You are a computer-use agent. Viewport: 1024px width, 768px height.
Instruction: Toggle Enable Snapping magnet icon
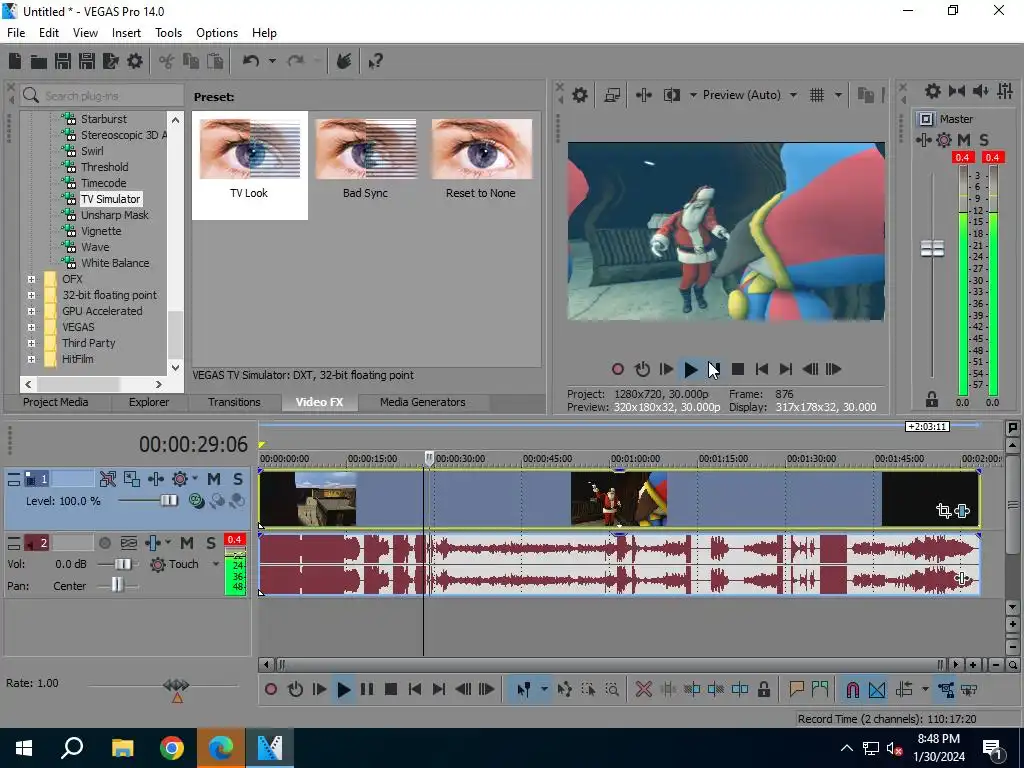852,689
